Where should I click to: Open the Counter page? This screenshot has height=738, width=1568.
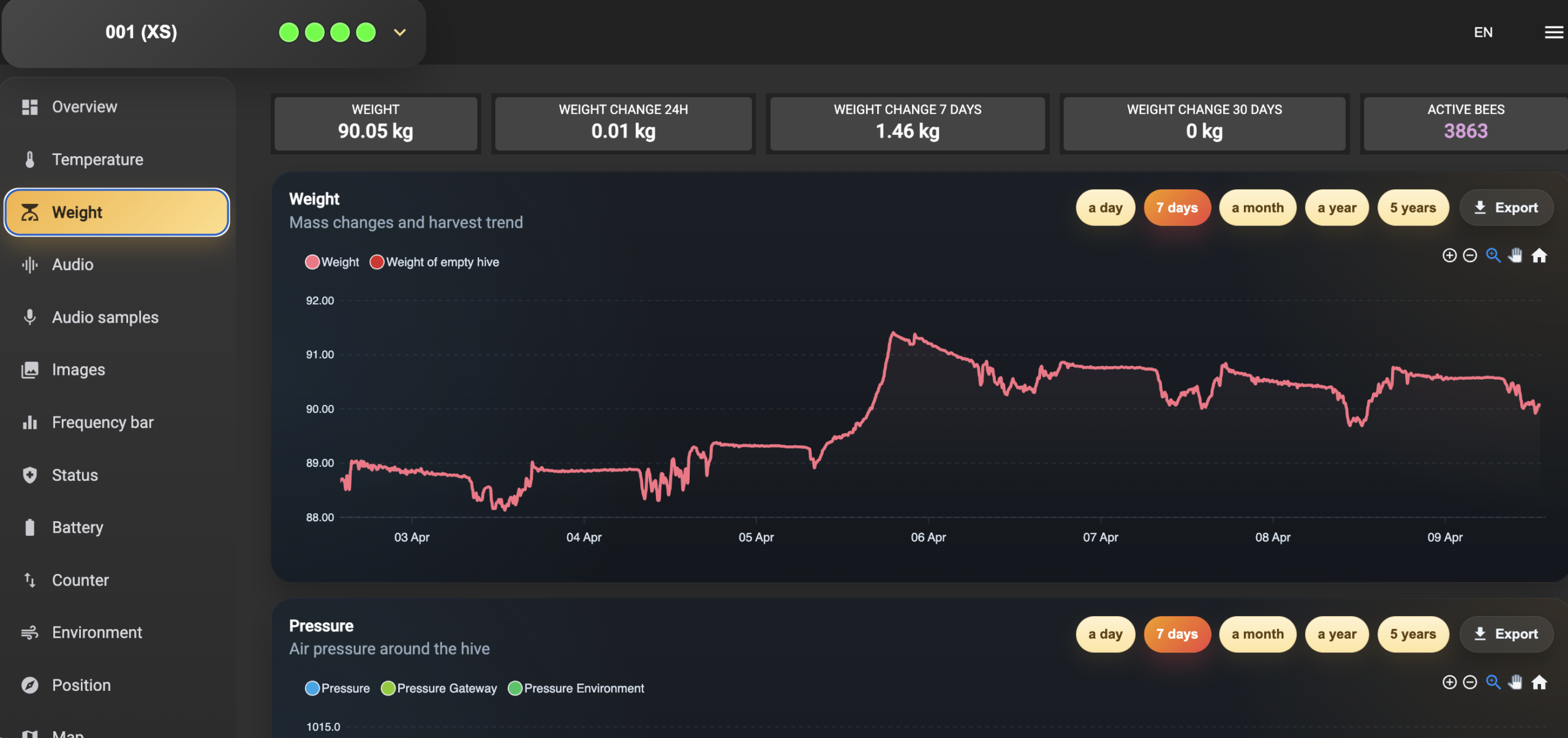[x=116, y=580]
